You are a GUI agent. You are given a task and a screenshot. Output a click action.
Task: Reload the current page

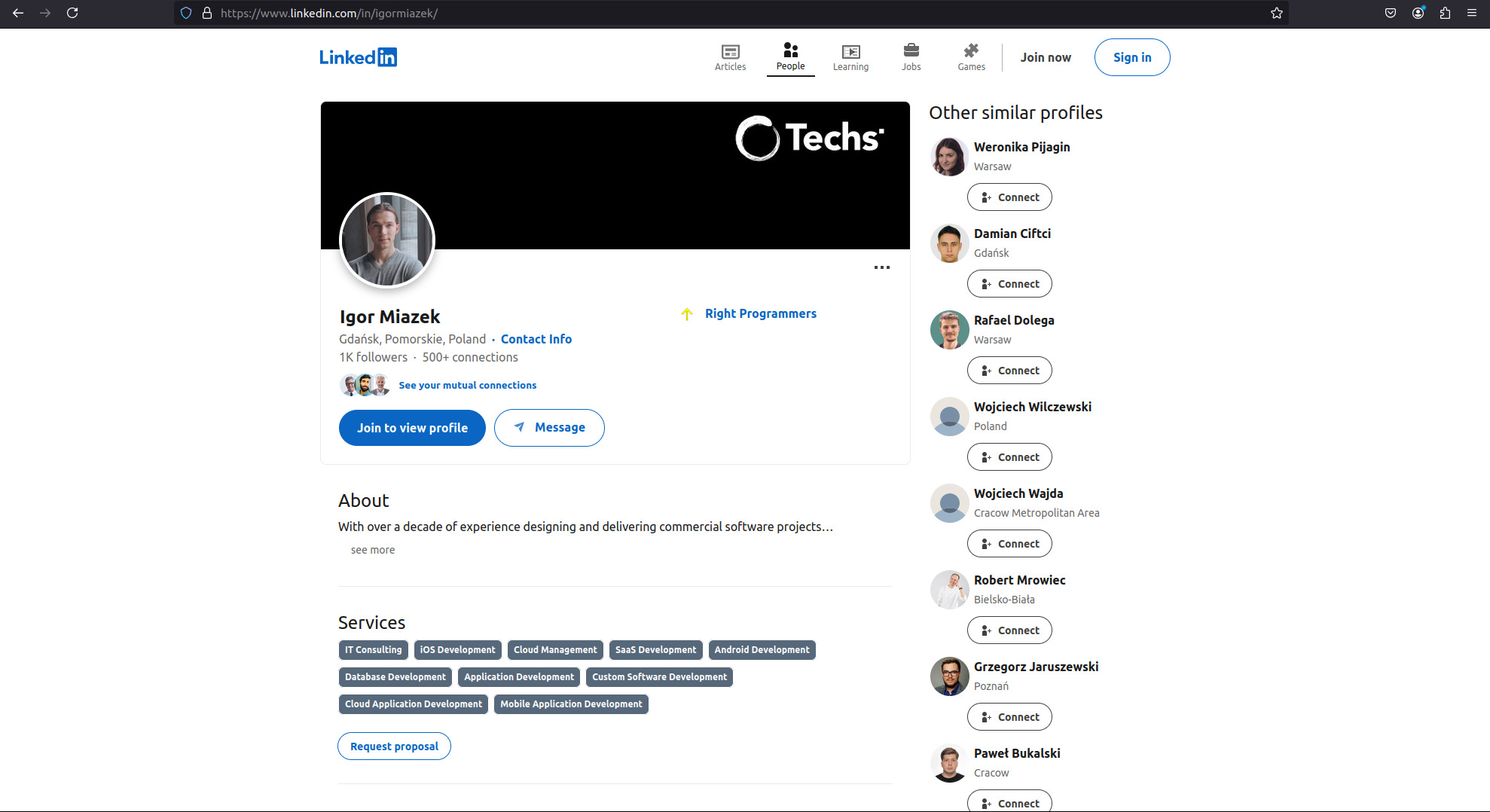point(73,13)
